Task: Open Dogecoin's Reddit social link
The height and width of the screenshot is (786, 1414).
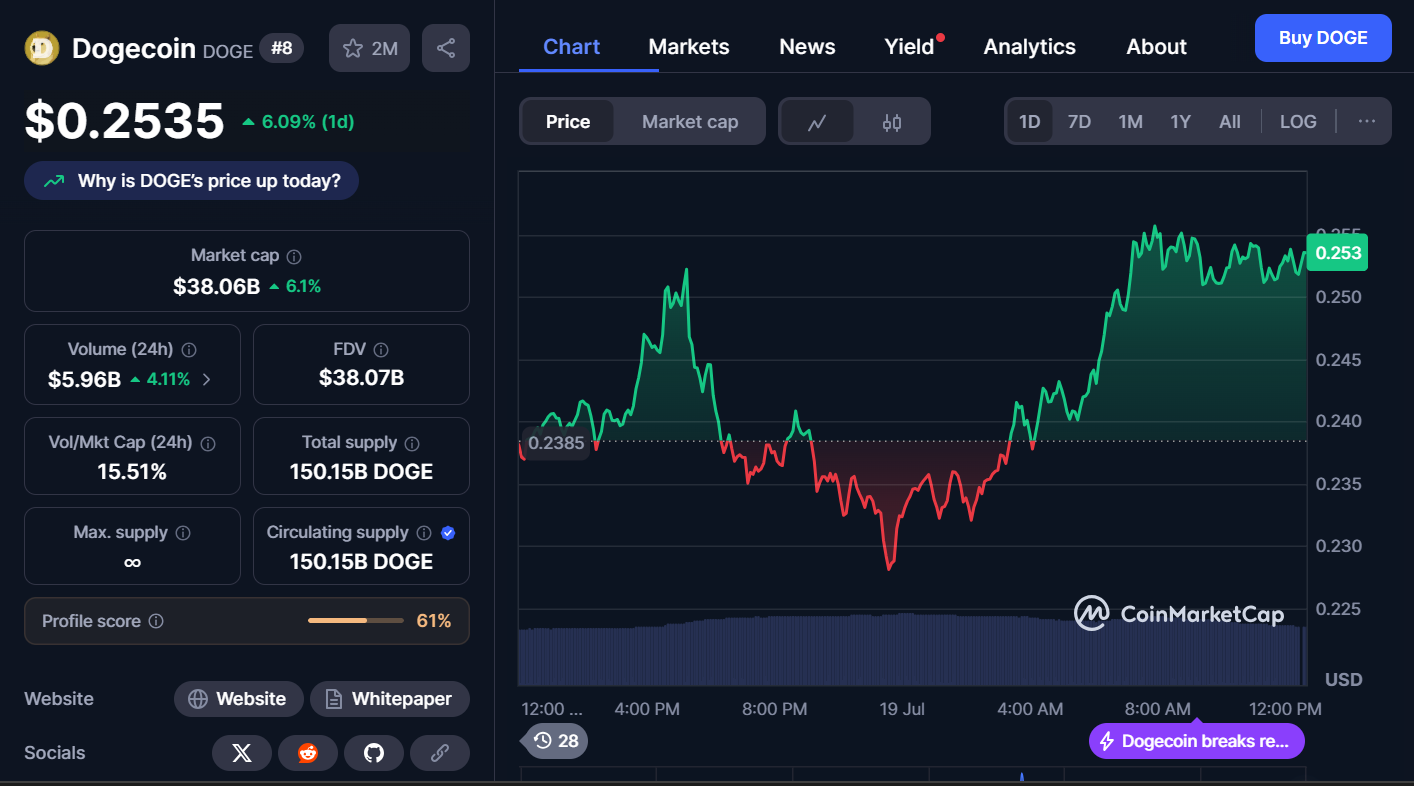Action: [x=308, y=753]
